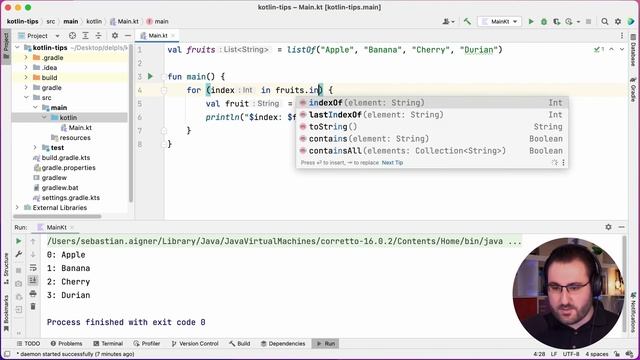Click the 4 spaces indent setting in the status bar
Viewport: 640px width, 360px height.
pos(596,354)
